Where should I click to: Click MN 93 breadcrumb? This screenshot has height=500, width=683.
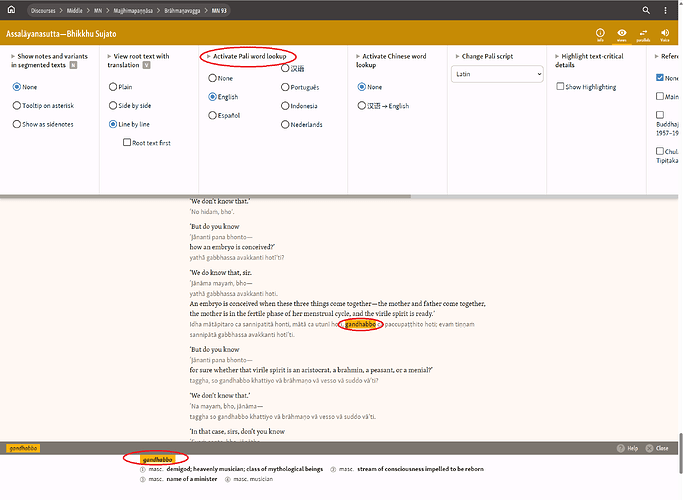tap(219, 10)
